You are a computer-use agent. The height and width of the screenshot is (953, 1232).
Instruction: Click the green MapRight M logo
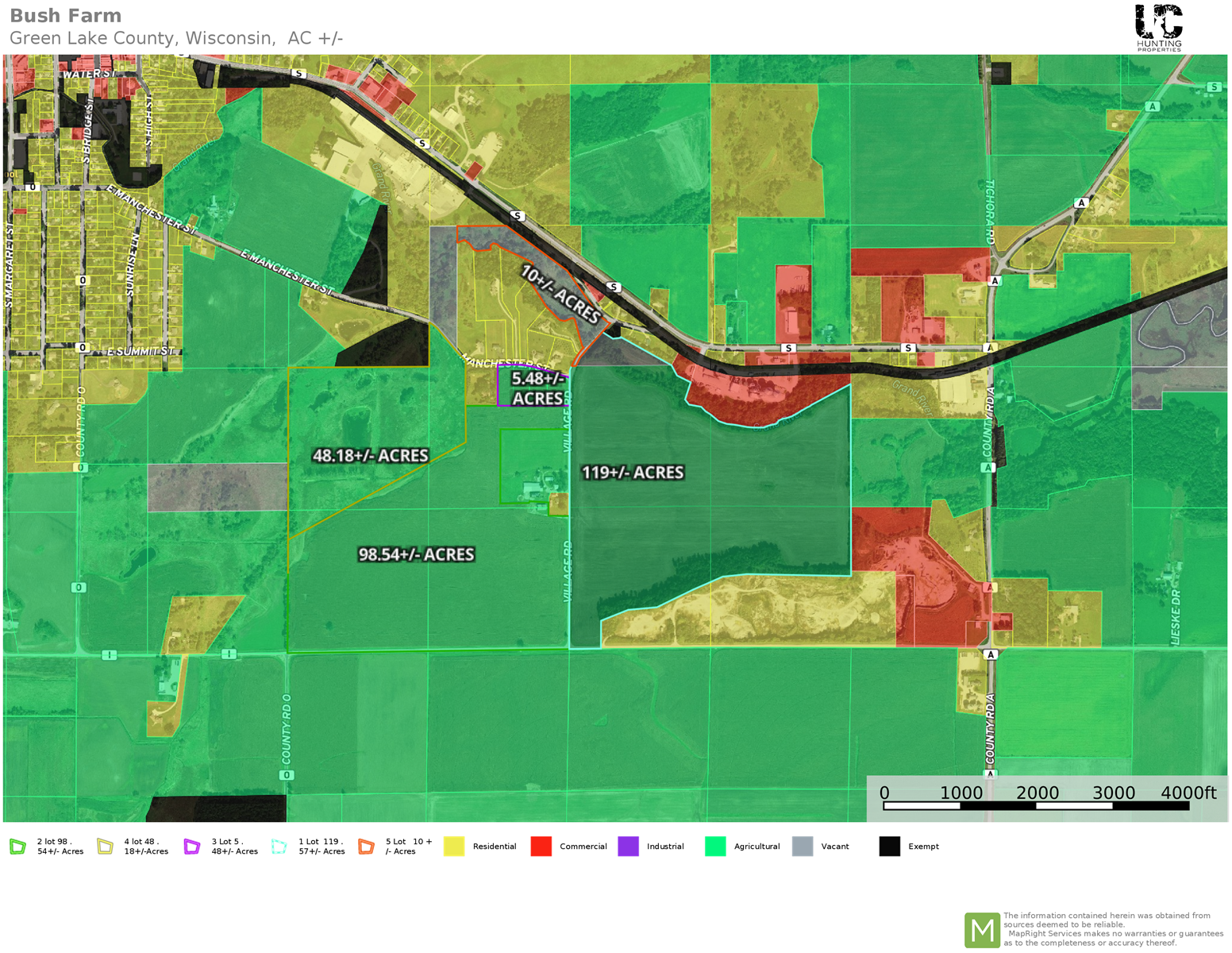click(x=982, y=930)
